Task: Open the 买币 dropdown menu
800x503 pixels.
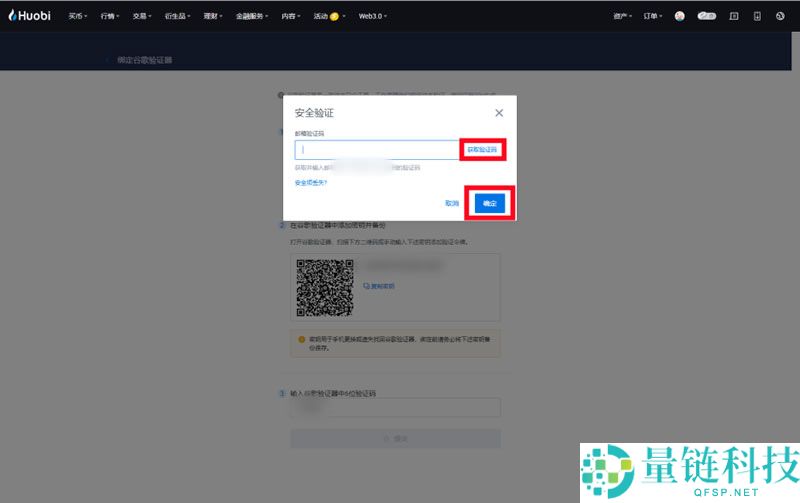Action: pos(78,16)
